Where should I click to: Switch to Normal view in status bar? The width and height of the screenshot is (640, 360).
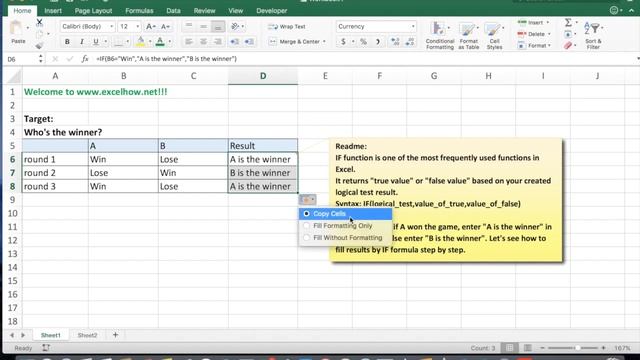(x=509, y=348)
